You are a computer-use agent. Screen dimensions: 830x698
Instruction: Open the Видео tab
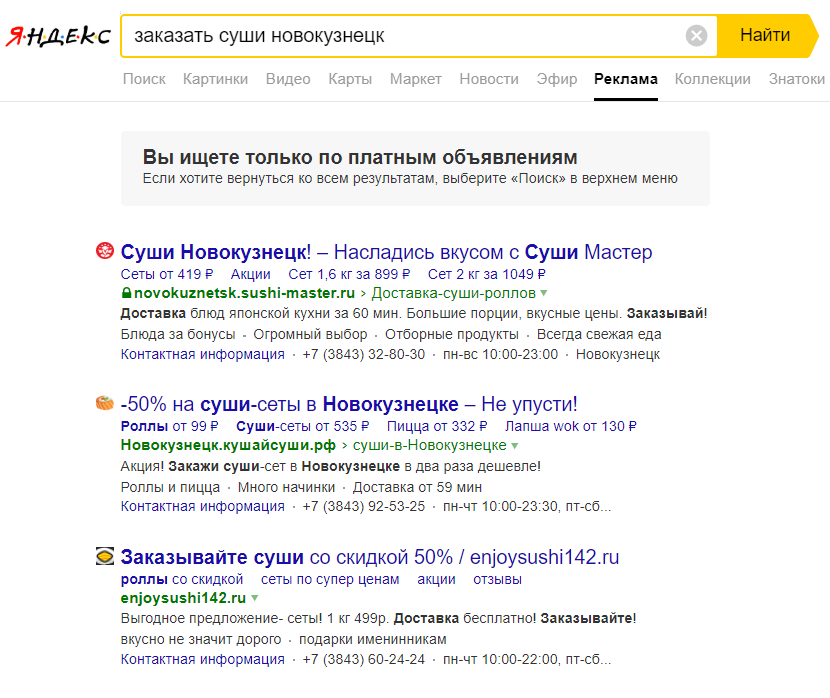tap(288, 79)
